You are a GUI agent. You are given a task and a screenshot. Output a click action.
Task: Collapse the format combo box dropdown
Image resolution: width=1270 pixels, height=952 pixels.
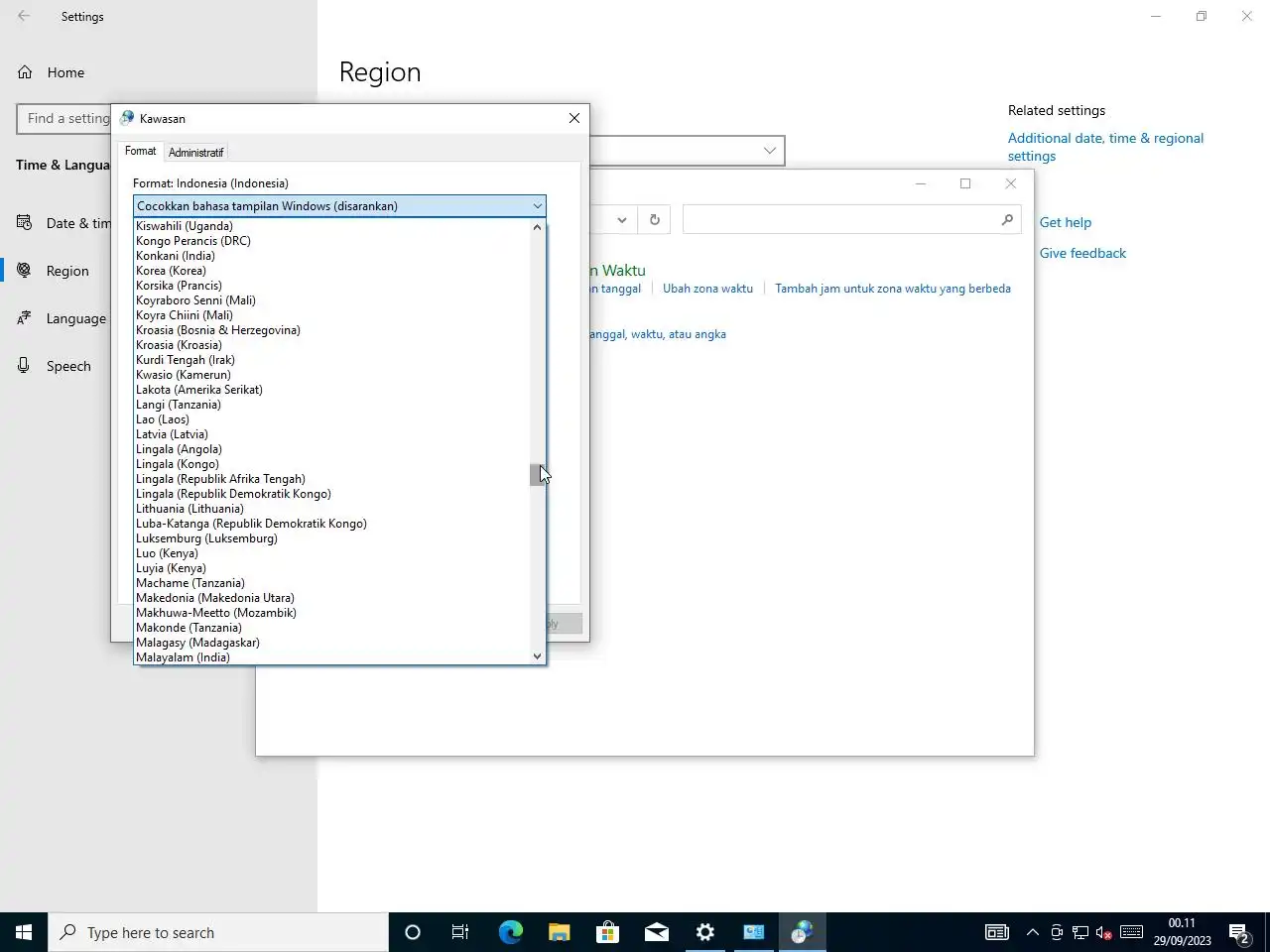(537, 206)
